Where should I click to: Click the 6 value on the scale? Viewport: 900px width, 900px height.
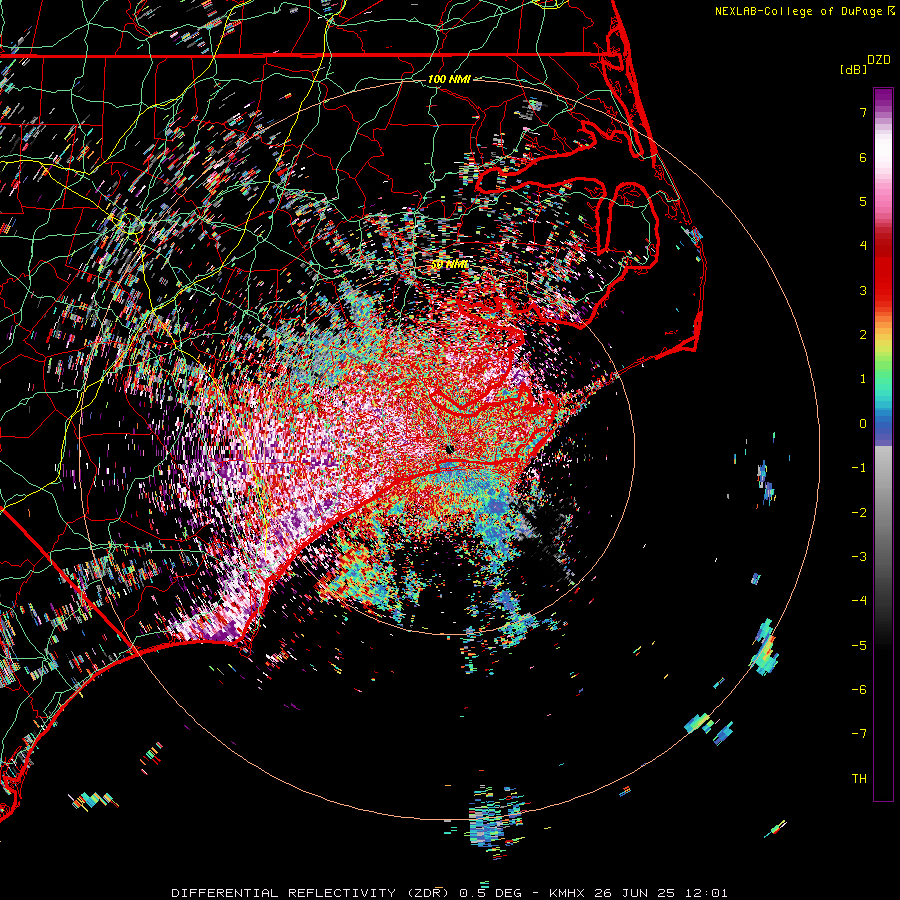point(863,157)
